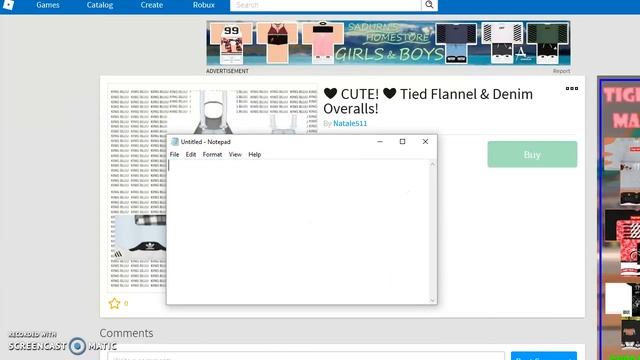
Task: Go to the Create section
Action: coord(151,5)
